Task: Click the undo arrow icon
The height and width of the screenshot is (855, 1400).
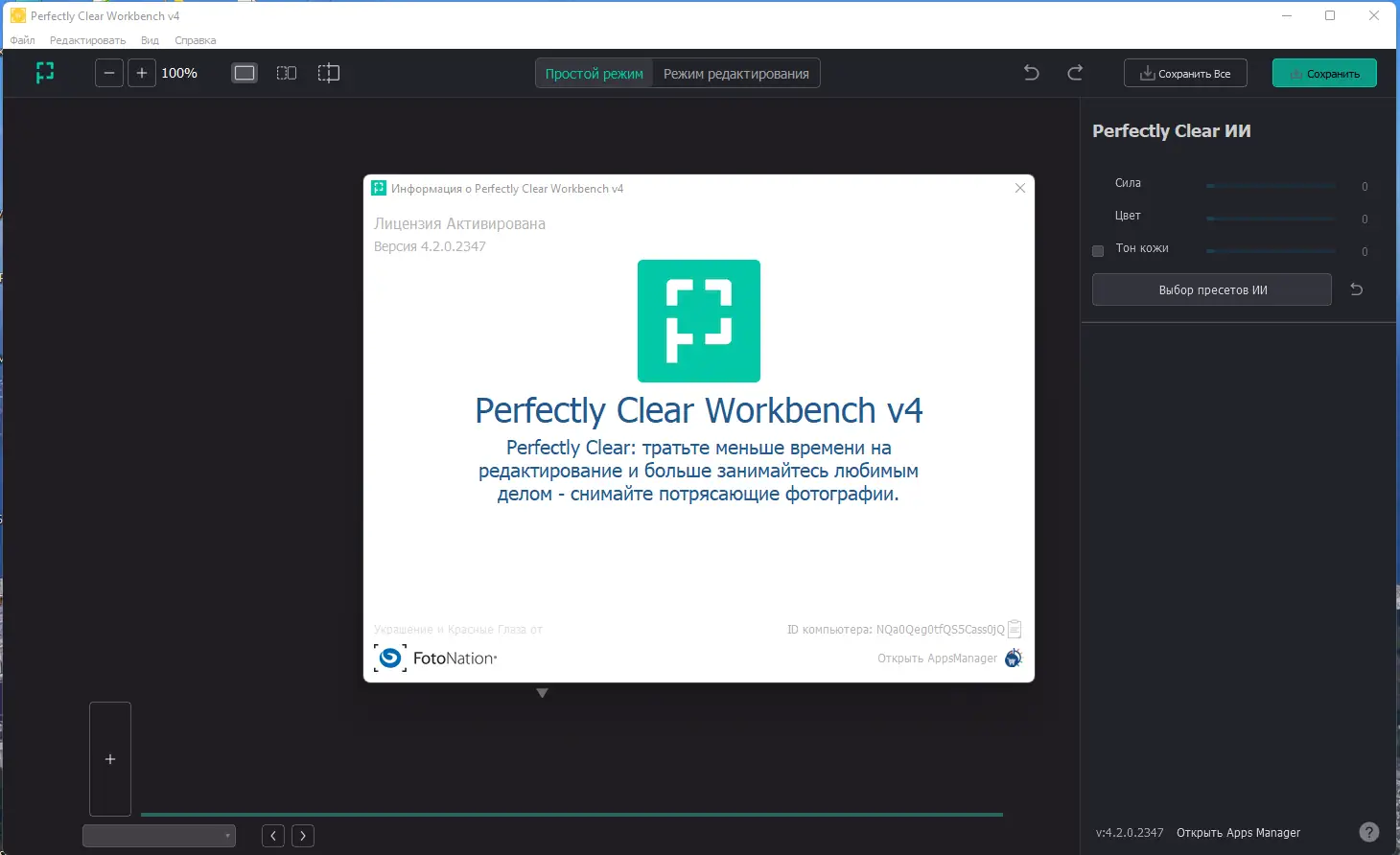Action: tap(1030, 72)
